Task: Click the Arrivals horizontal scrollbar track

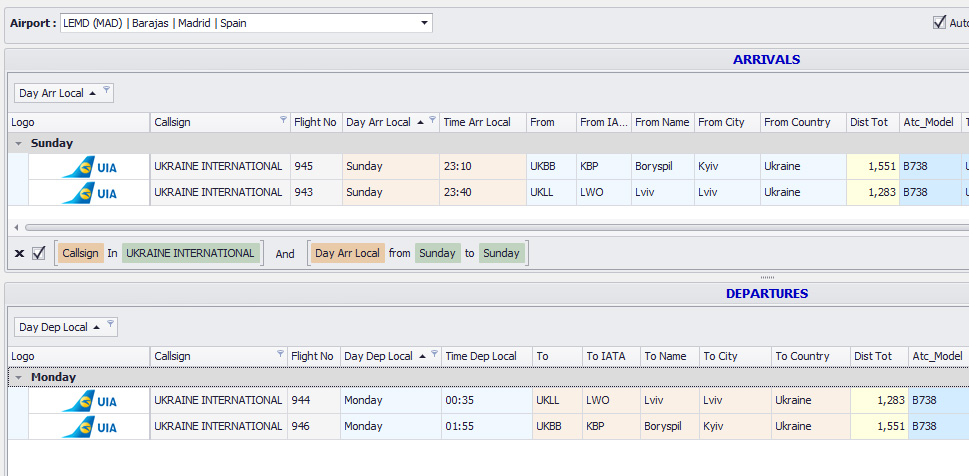Action: point(497,227)
